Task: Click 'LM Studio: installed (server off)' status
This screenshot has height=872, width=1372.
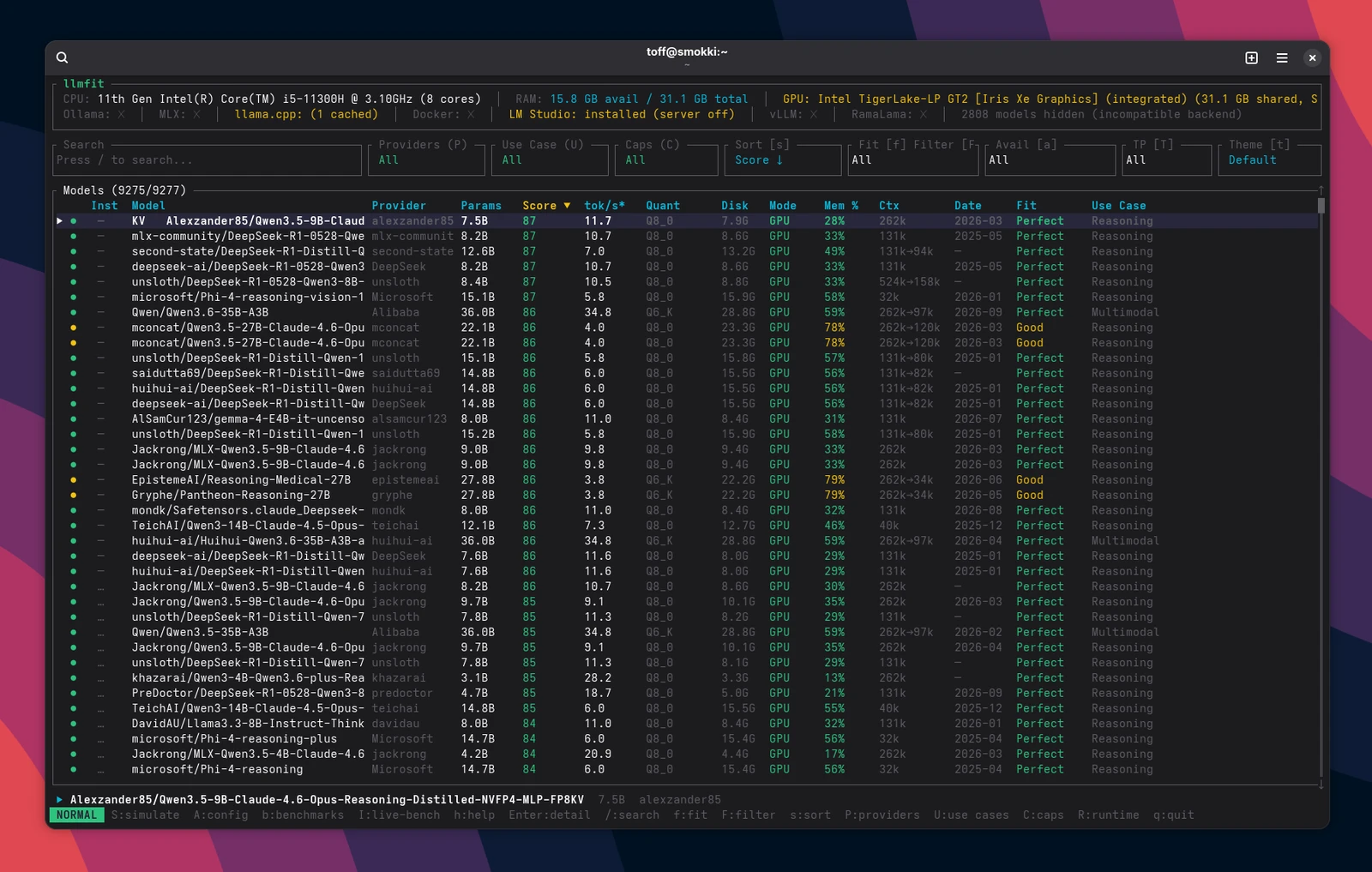Action: tap(622, 114)
